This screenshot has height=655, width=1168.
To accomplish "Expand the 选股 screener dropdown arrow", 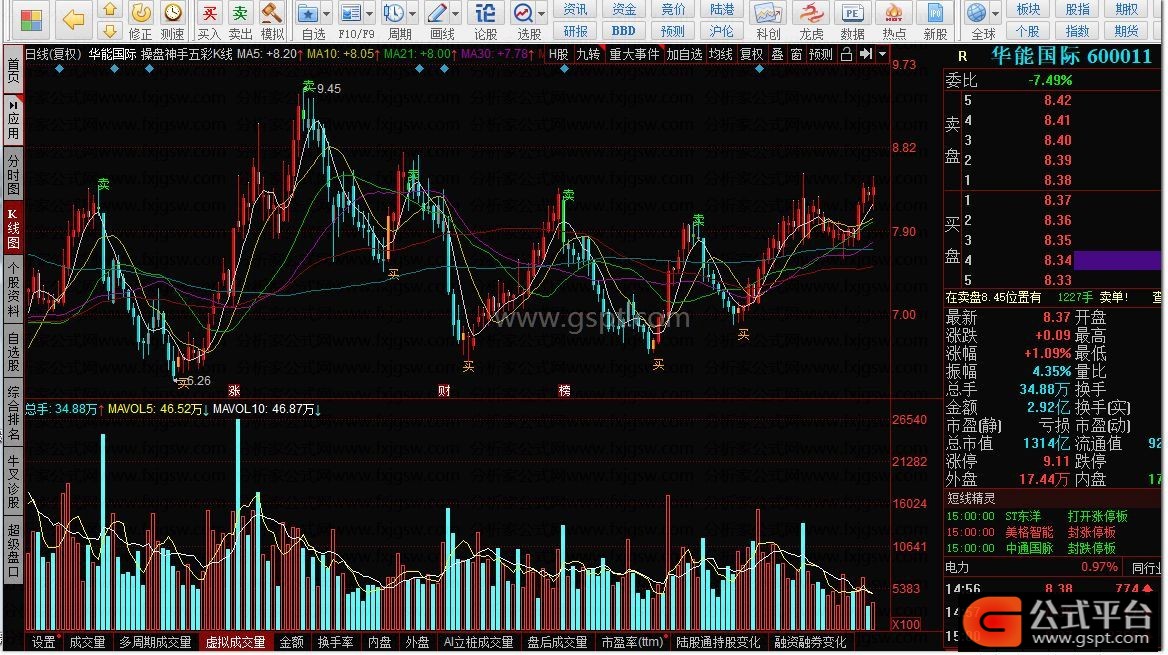I will click(x=542, y=13).
